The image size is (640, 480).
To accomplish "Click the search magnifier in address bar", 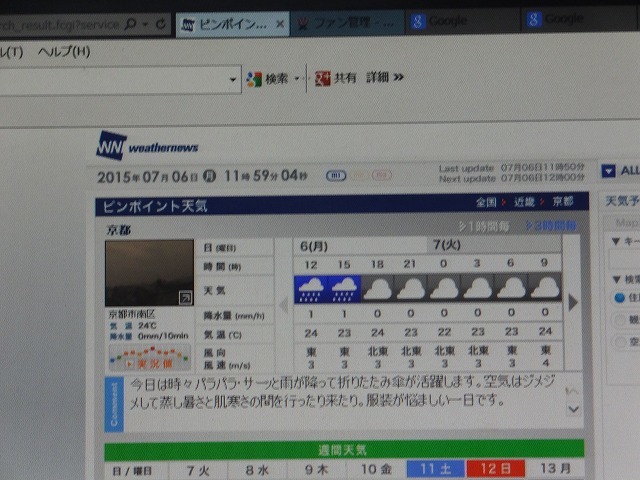I will pyautogui.click(x=130, y=24).
